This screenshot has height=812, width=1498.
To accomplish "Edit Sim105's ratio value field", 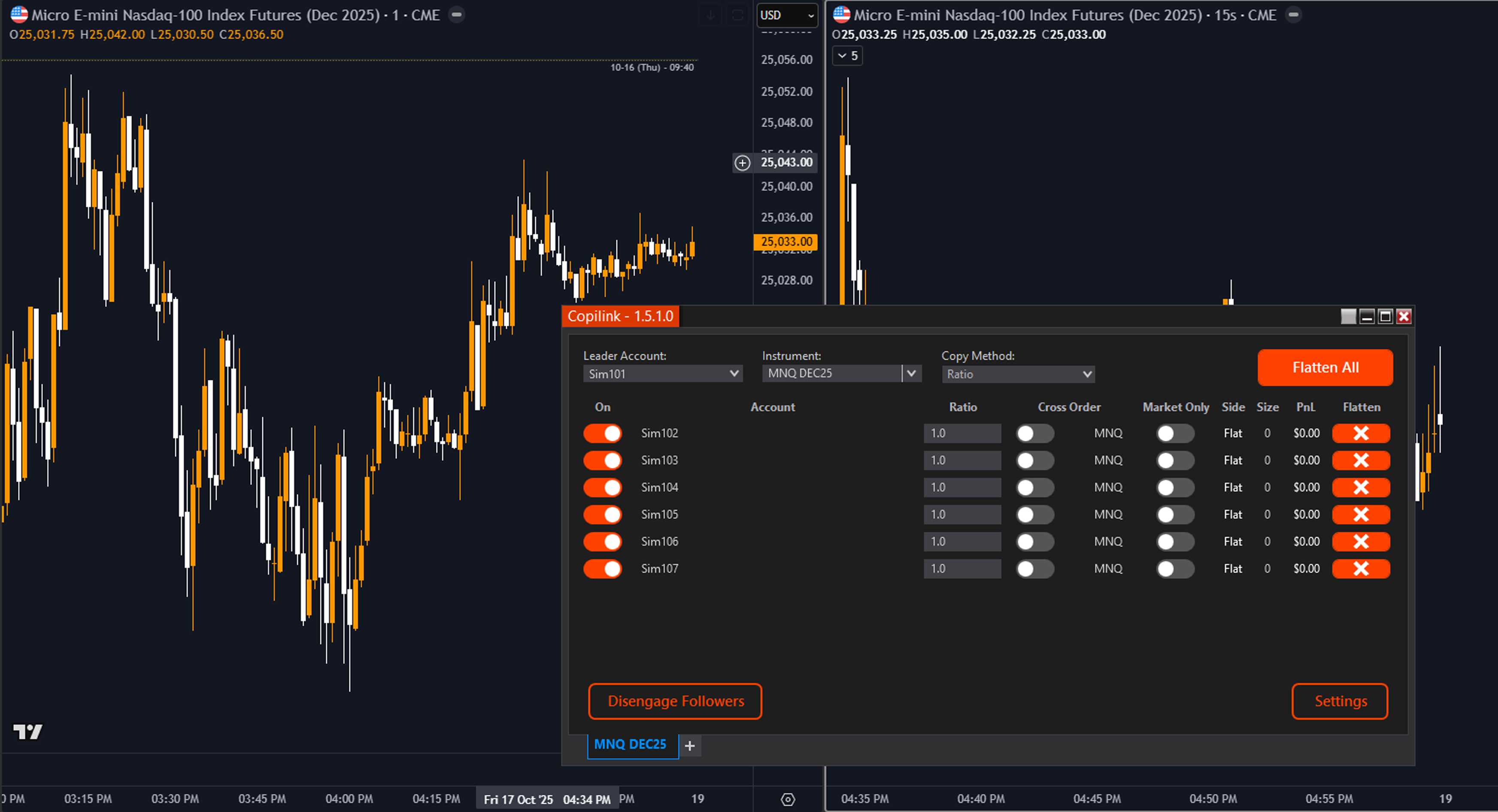I will 962,514.
